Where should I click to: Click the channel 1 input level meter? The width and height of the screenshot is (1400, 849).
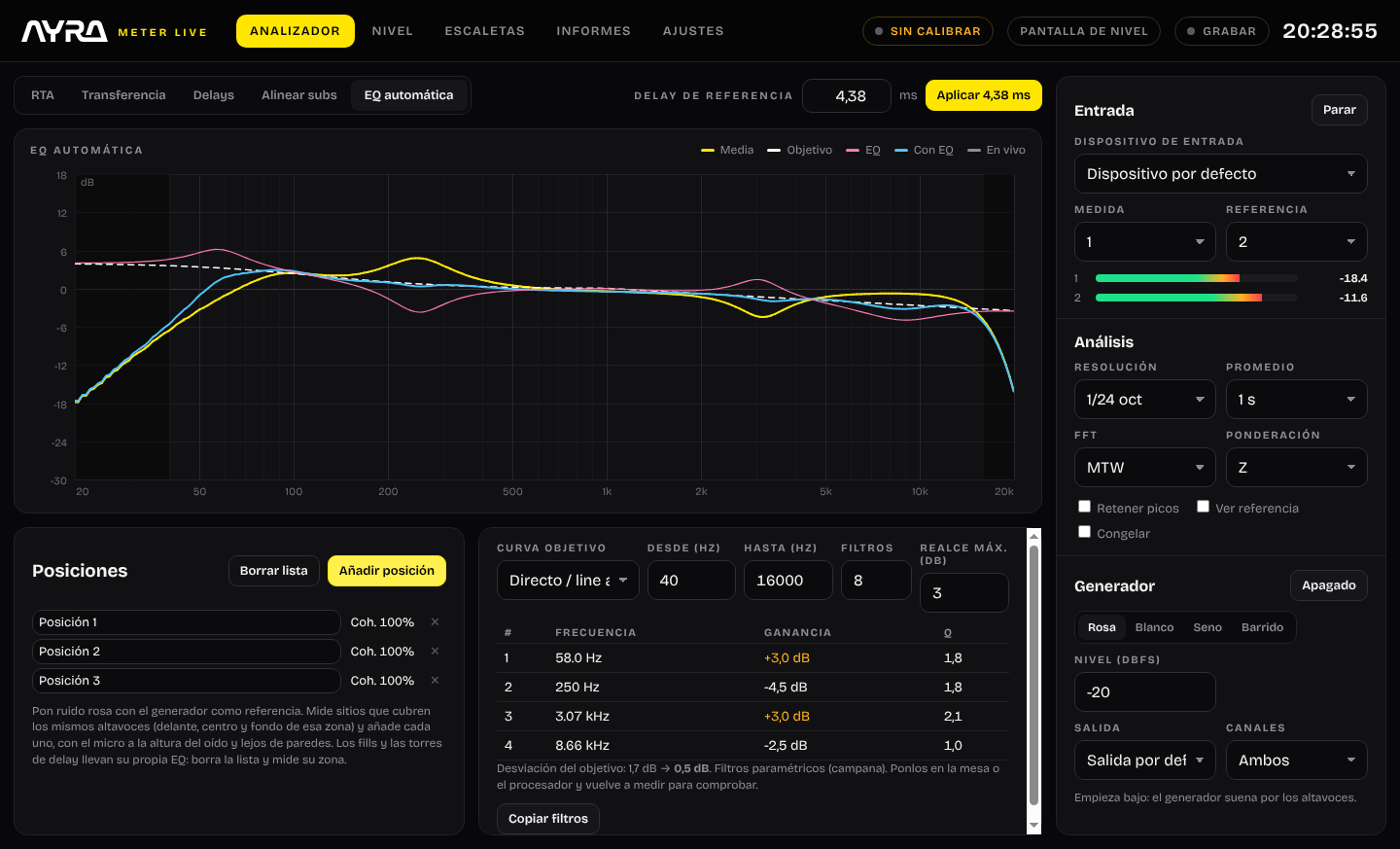tap(1196, 278)
